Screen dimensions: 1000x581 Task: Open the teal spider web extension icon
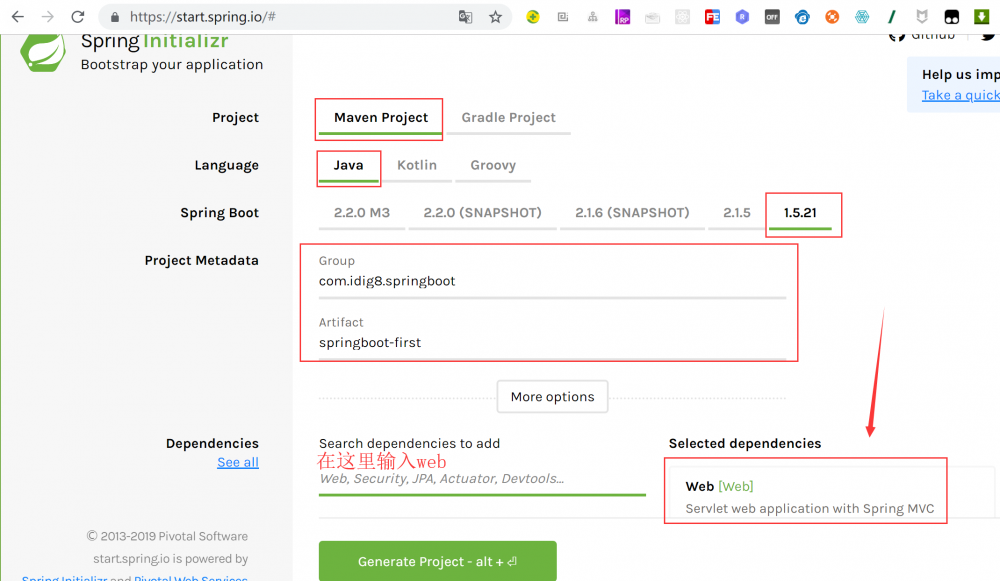click(862, 17)
